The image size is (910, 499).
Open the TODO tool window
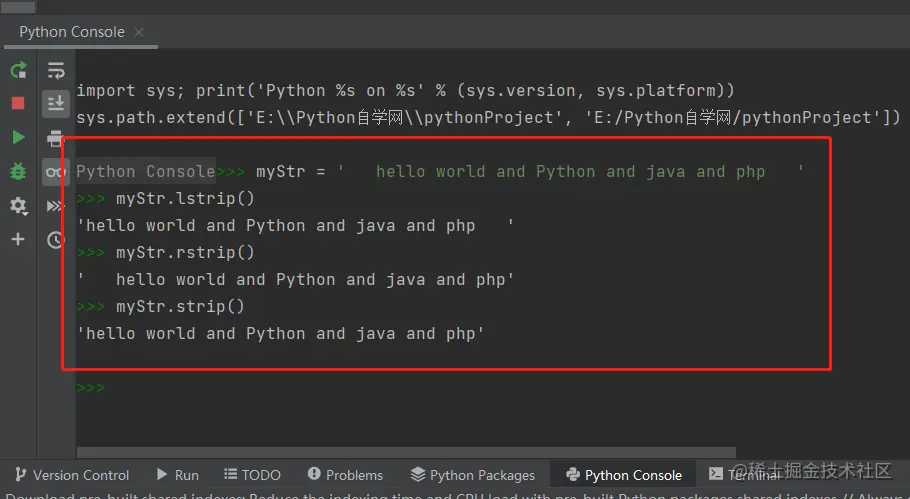[x=252, y=475]
